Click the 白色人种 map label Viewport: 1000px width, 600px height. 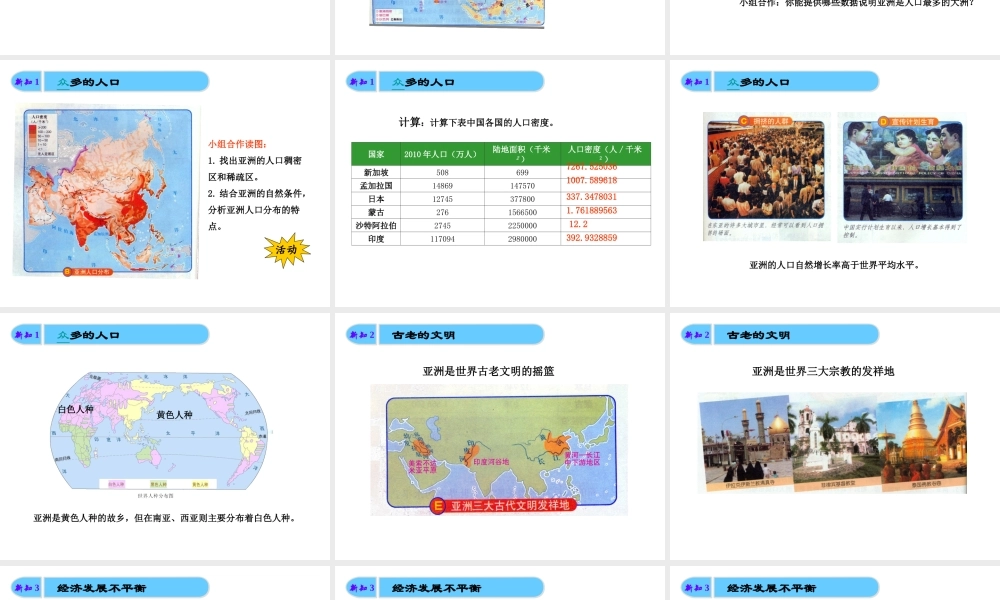[76, 409]
